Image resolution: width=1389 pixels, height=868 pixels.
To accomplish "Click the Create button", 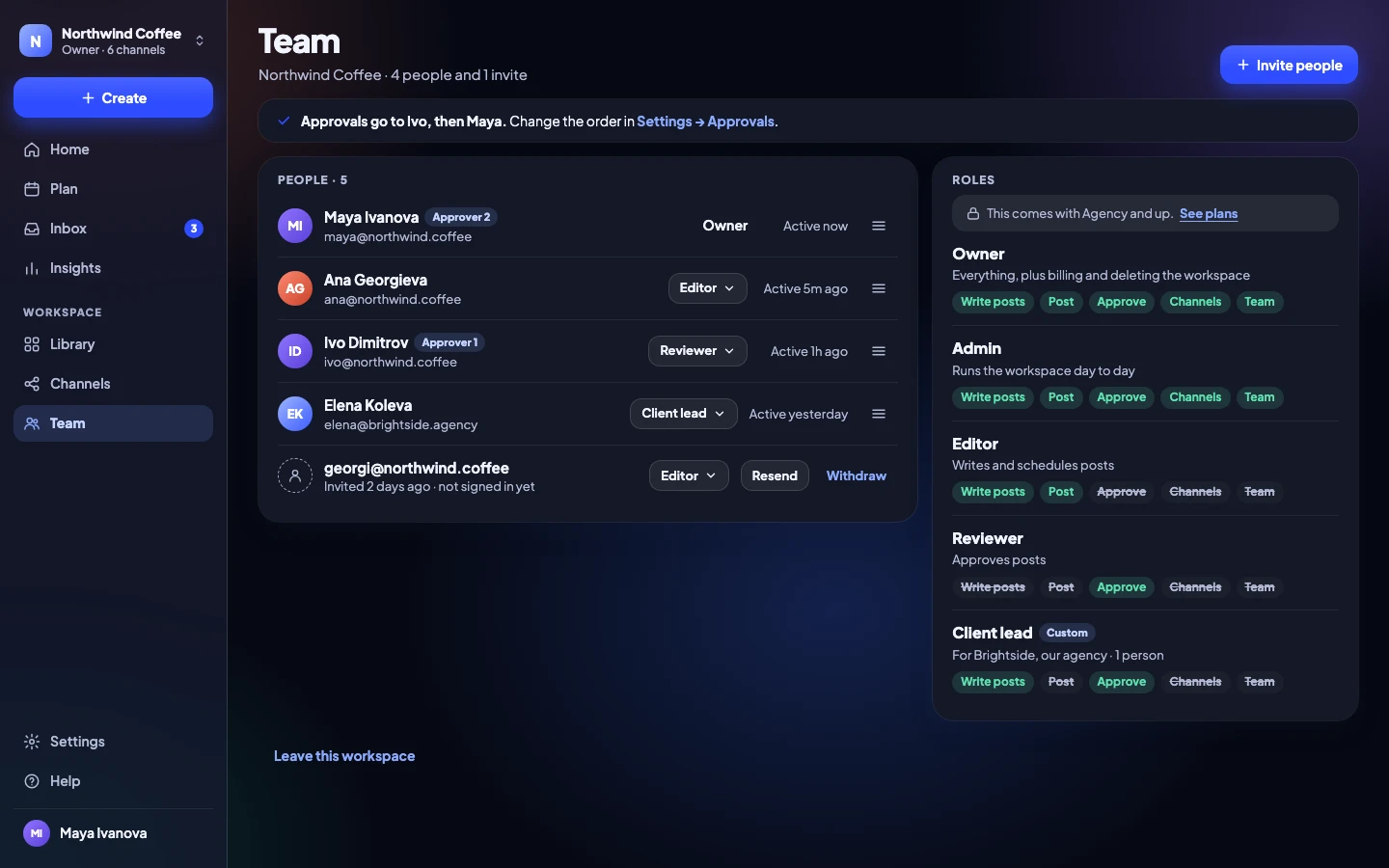I will [113, 97].
